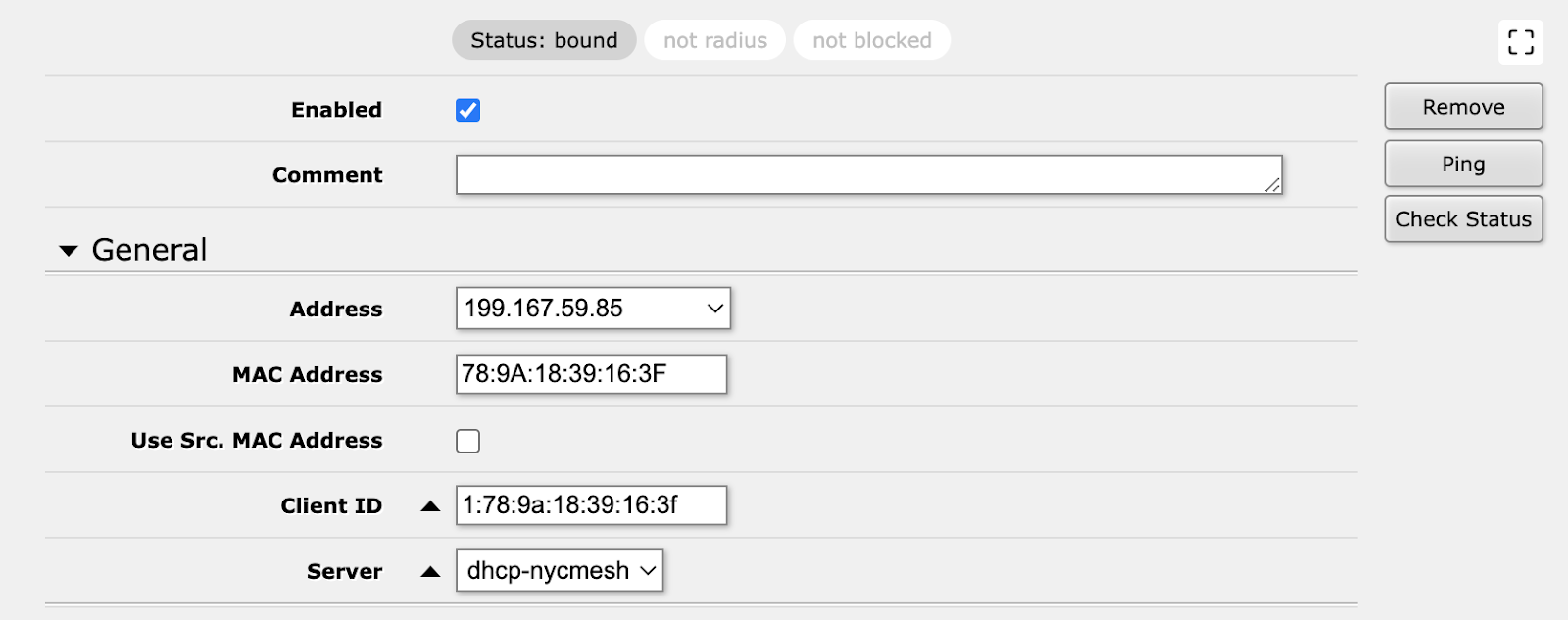1568x620 pixels.
Task: Click the General section heading
Action: [149, 250]
